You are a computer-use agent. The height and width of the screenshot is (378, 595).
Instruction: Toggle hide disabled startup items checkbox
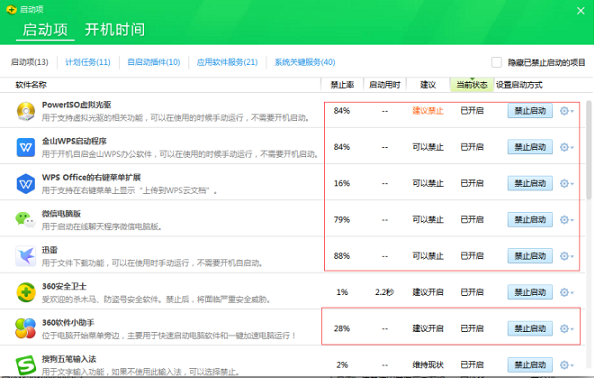click(x=496, y=62)
